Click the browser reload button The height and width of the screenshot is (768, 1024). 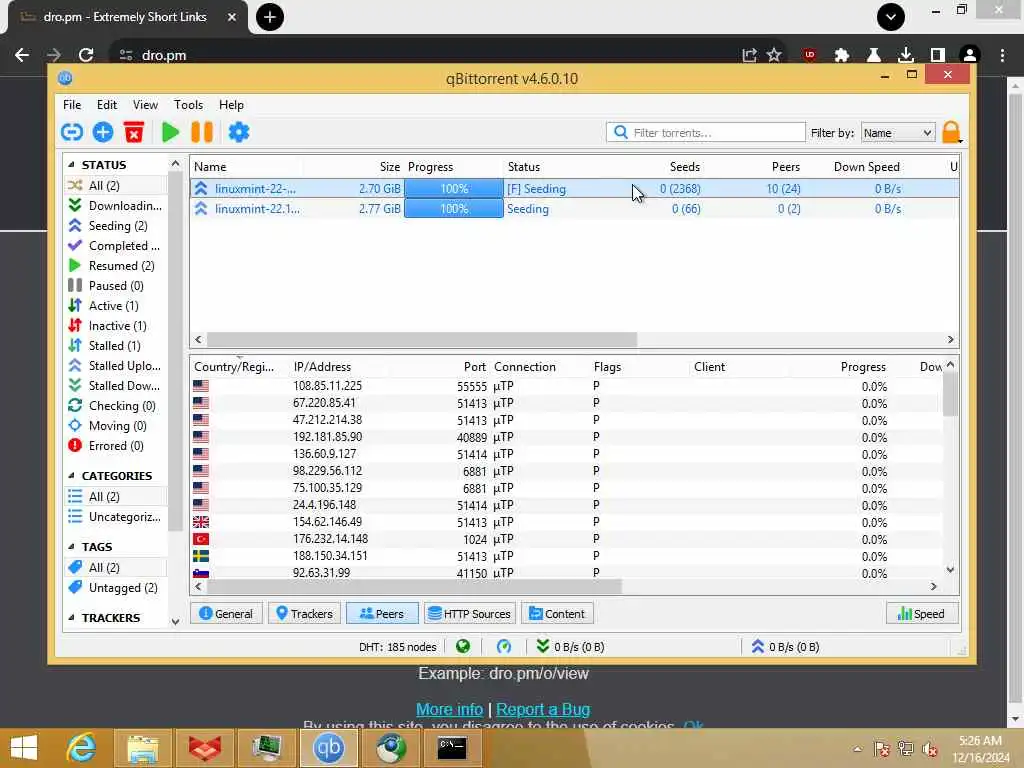(86, 55)
